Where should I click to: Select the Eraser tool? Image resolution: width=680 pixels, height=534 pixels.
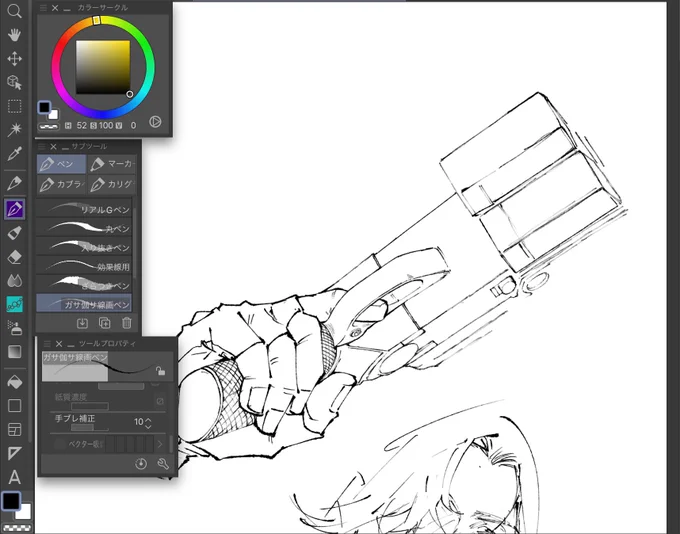14,257
